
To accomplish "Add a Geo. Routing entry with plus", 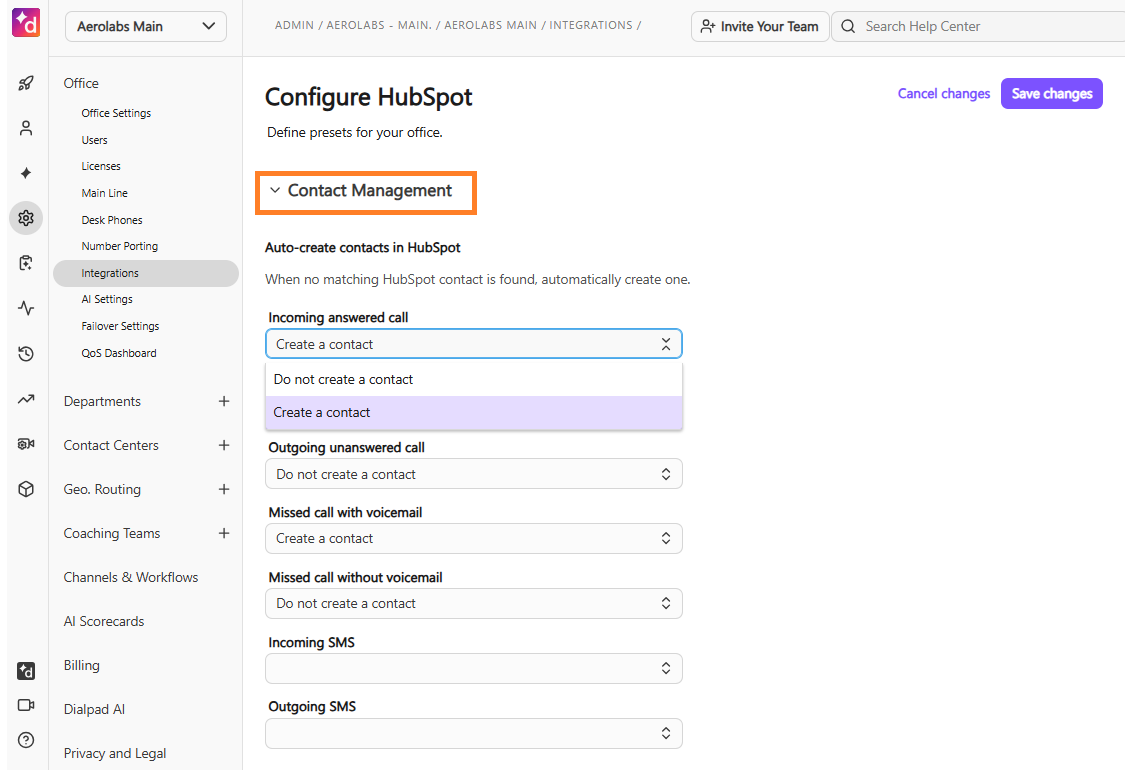I will (224, 489).
